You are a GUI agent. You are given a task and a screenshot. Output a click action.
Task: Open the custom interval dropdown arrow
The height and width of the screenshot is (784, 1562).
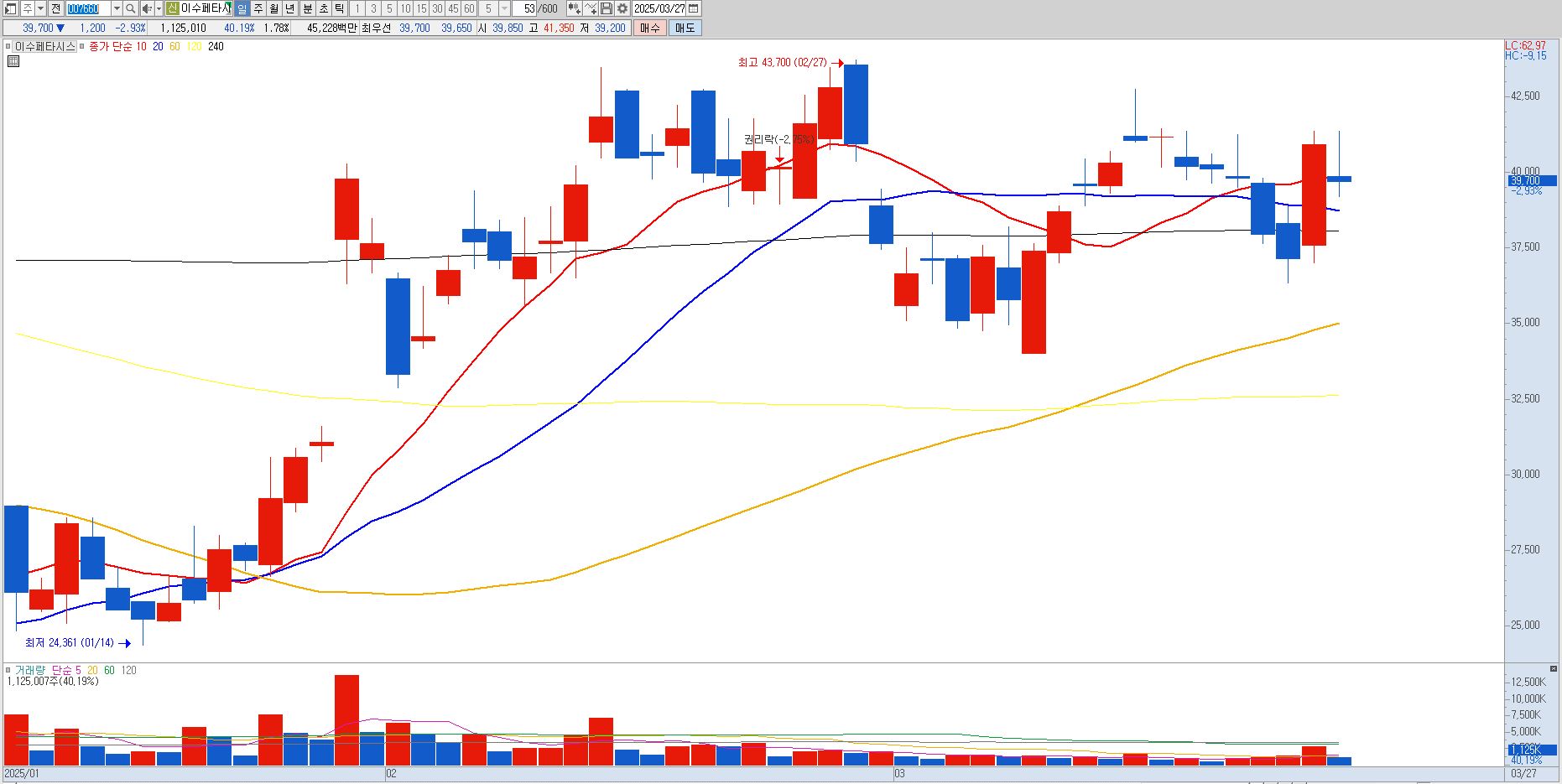pos(504,8)
